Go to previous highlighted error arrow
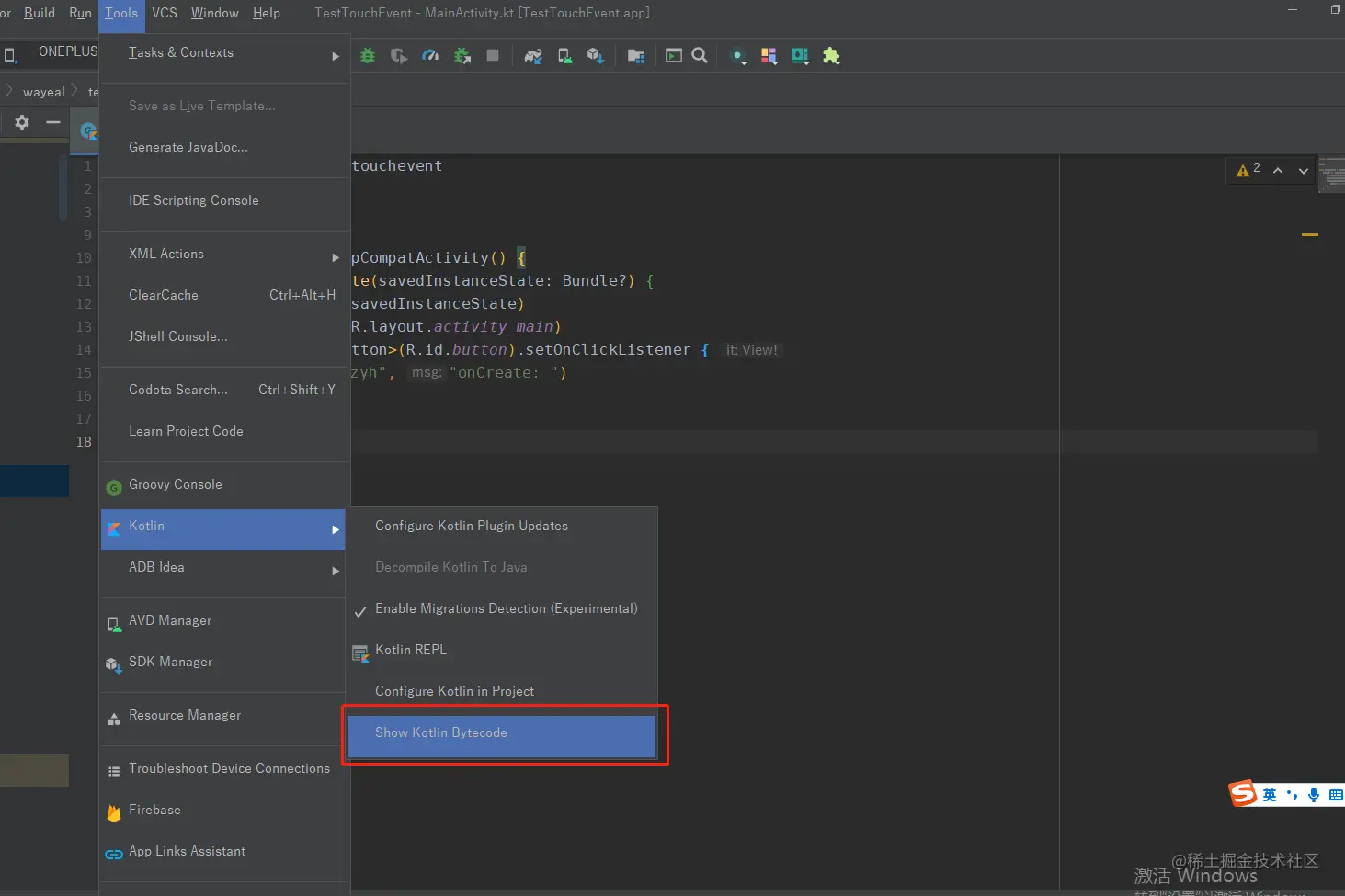The image size is (1345, 896). (x=1277, y=171)
